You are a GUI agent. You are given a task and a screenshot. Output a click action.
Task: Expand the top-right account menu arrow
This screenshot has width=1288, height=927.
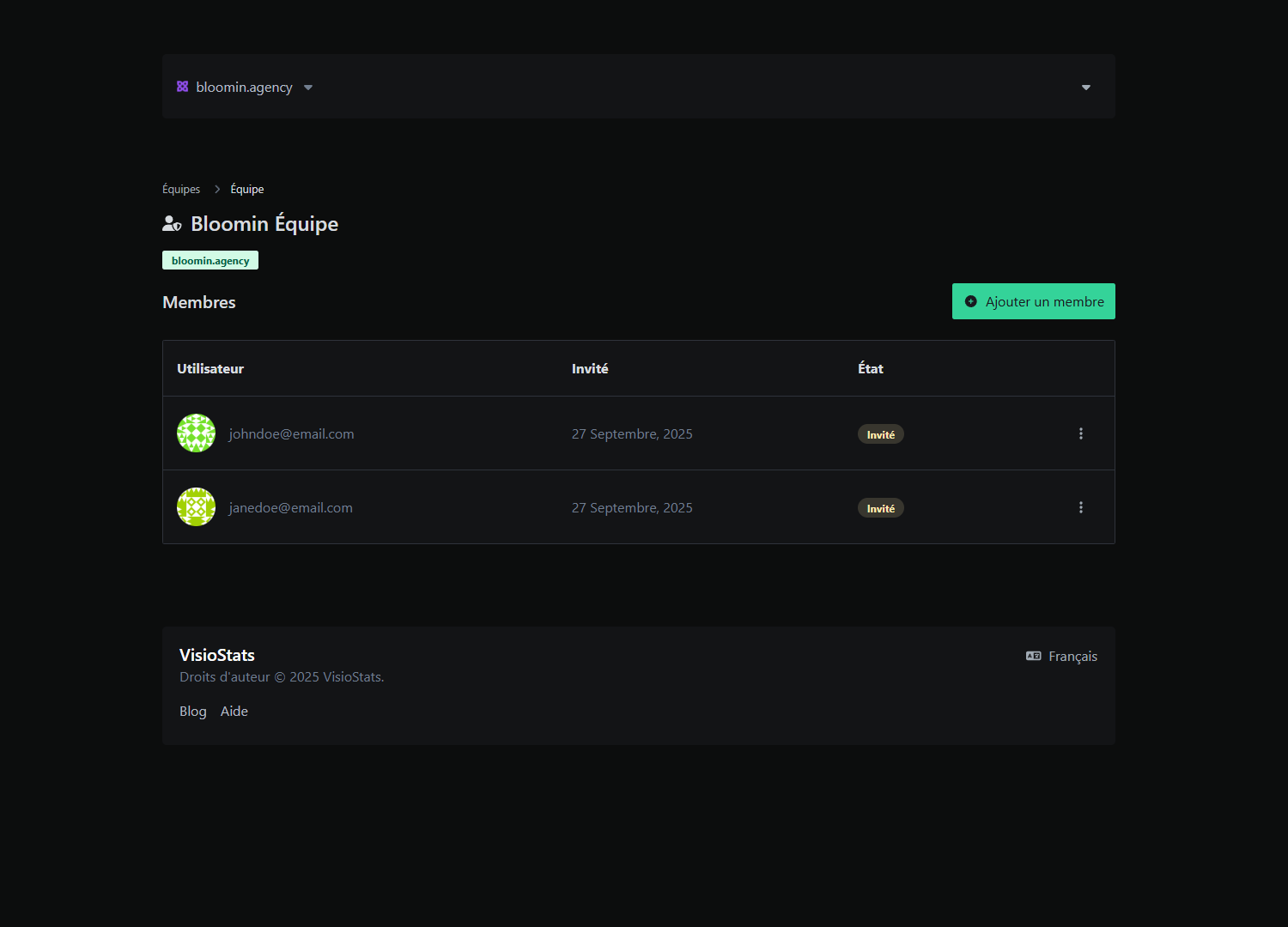(x=1085, y=88)
